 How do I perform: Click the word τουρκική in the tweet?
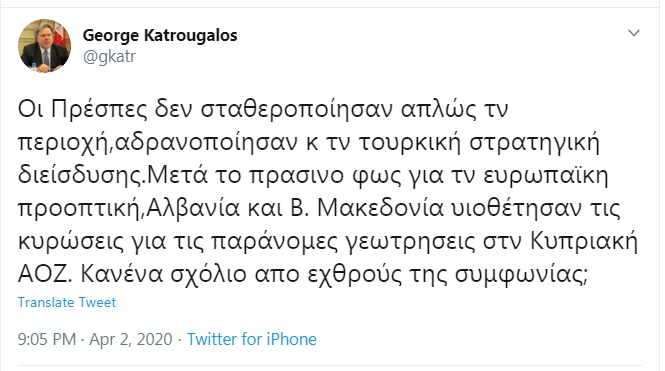[x=410, y=143]
